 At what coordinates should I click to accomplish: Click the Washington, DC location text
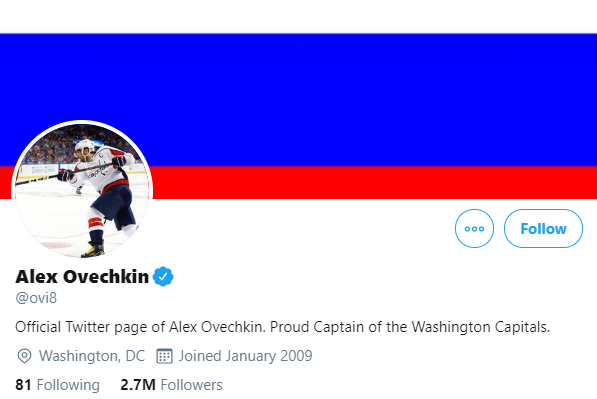92,356
